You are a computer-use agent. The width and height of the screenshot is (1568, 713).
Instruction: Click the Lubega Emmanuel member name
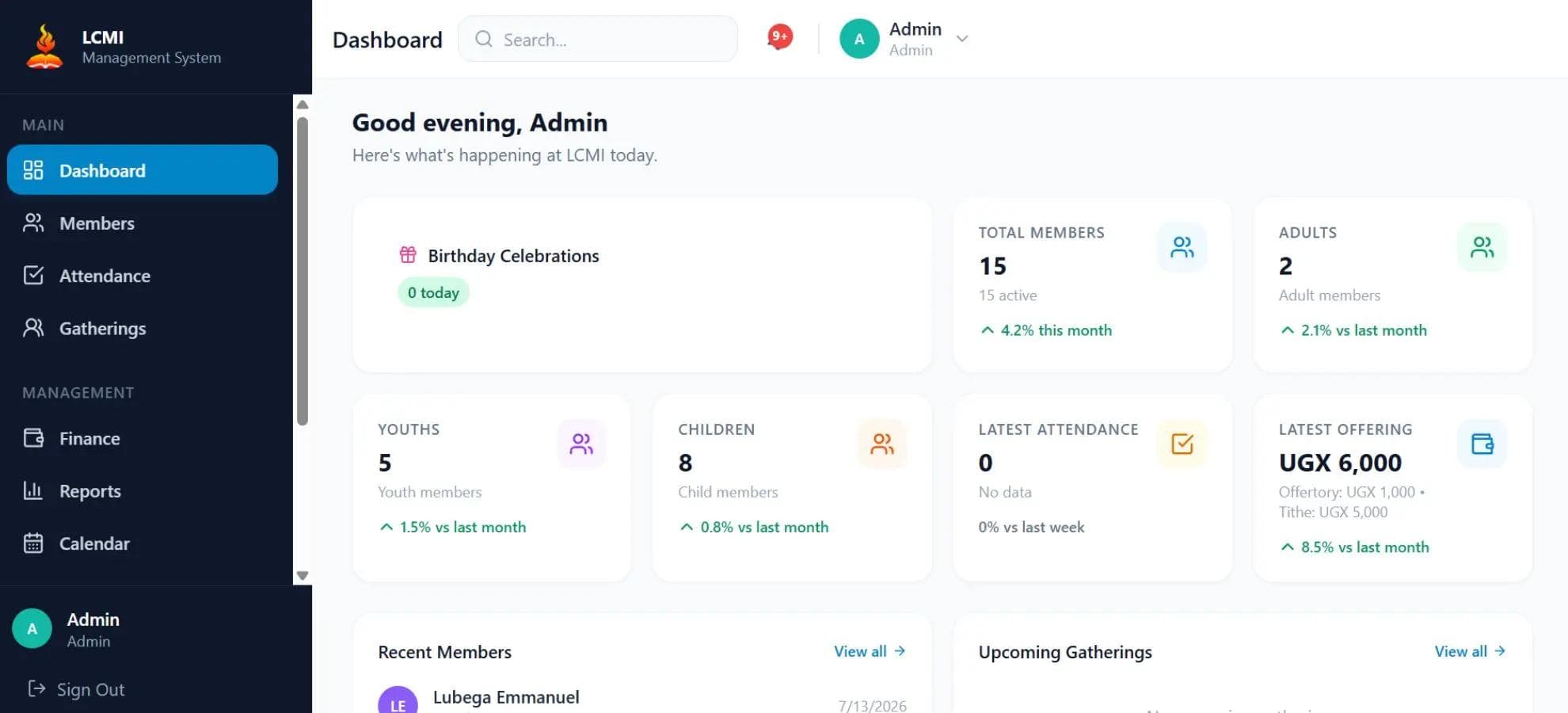pos(506,697)
